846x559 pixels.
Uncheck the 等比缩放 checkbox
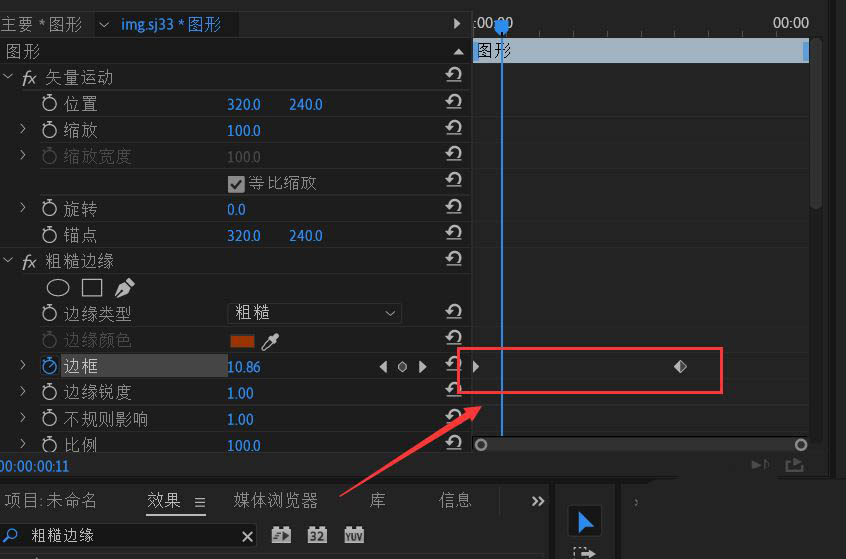click(x=236, y=184)
